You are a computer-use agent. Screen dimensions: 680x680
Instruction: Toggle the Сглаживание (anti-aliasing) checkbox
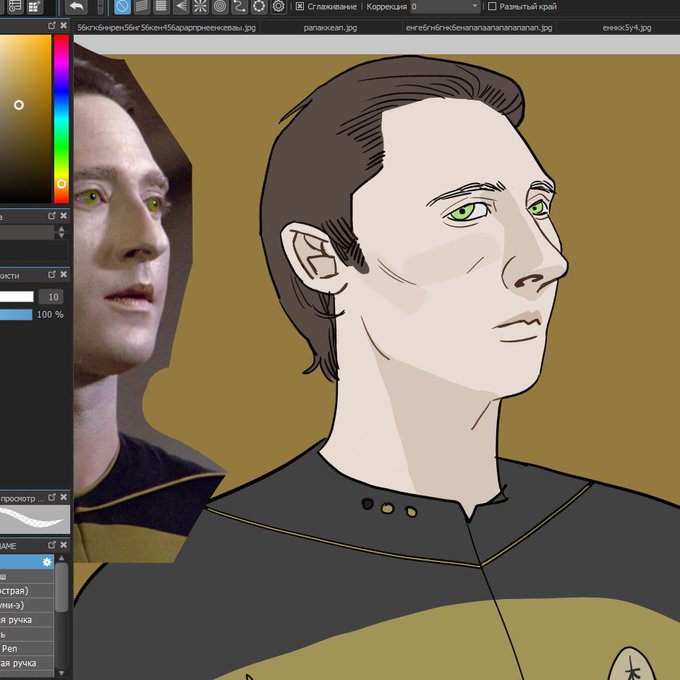[x=300, y=7]
